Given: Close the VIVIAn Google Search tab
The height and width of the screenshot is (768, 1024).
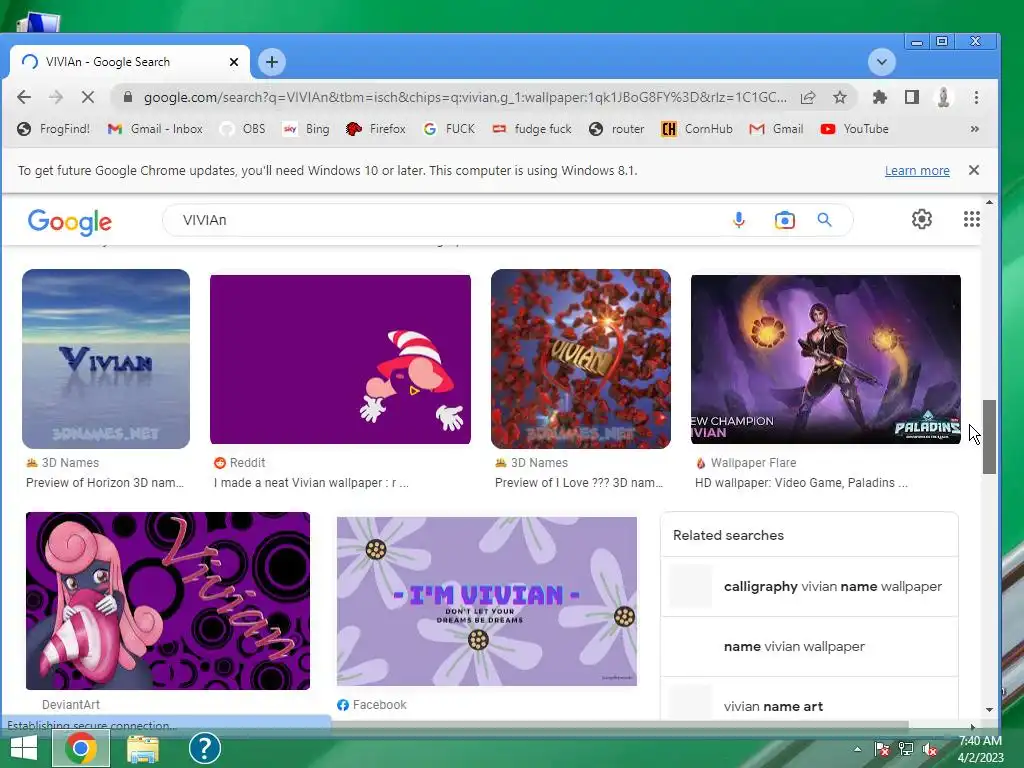Looking at the screenshot, I should pos(234,62).
